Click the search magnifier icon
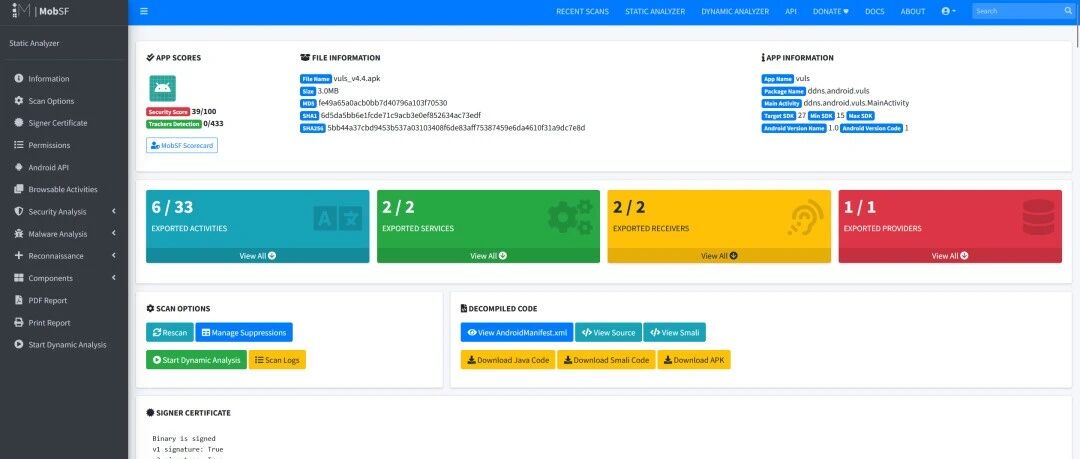Viewport: 1080px width, 459px height. coord(1068,11)
